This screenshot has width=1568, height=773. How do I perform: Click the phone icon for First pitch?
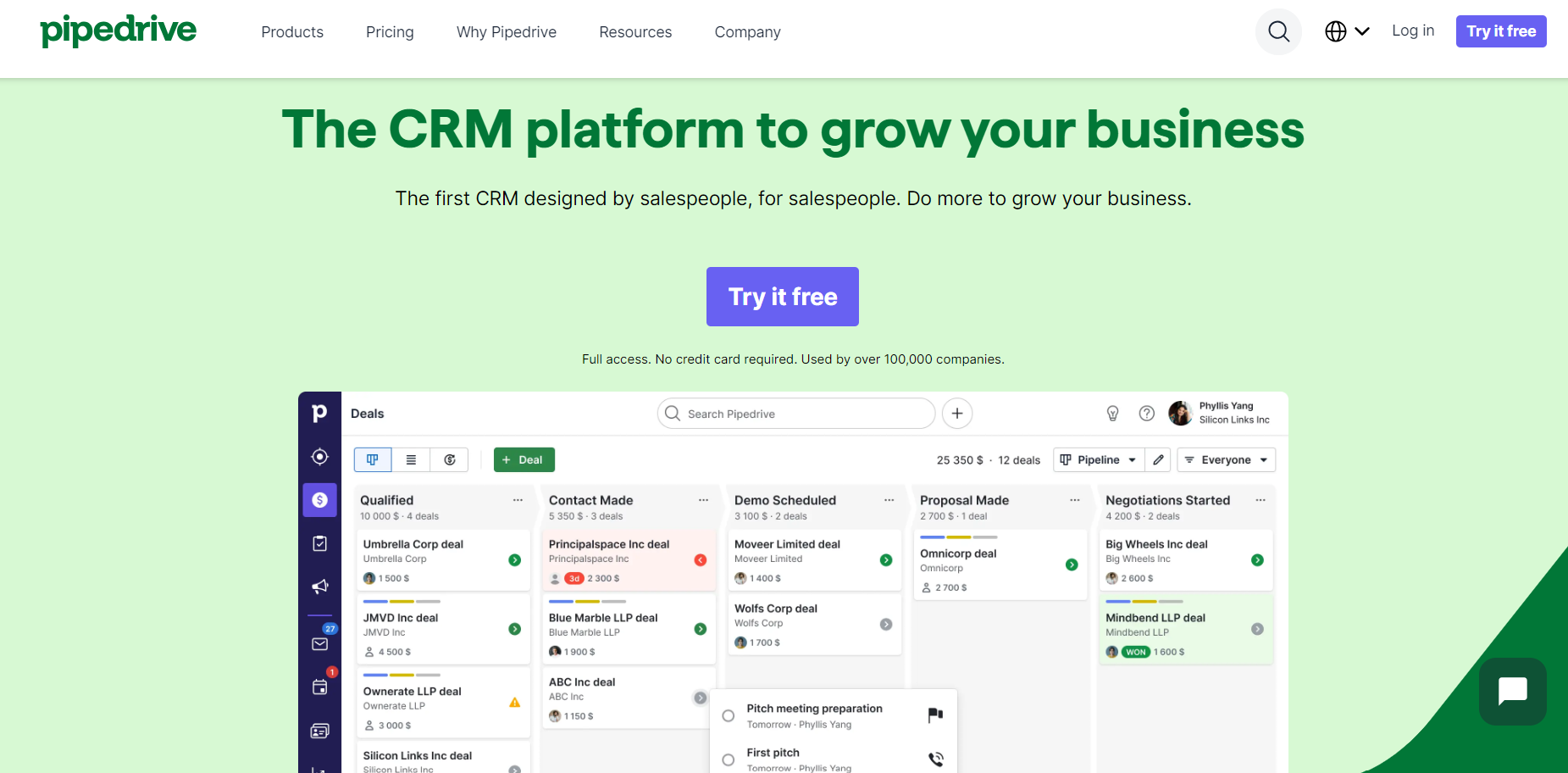(x=935, y=759)
